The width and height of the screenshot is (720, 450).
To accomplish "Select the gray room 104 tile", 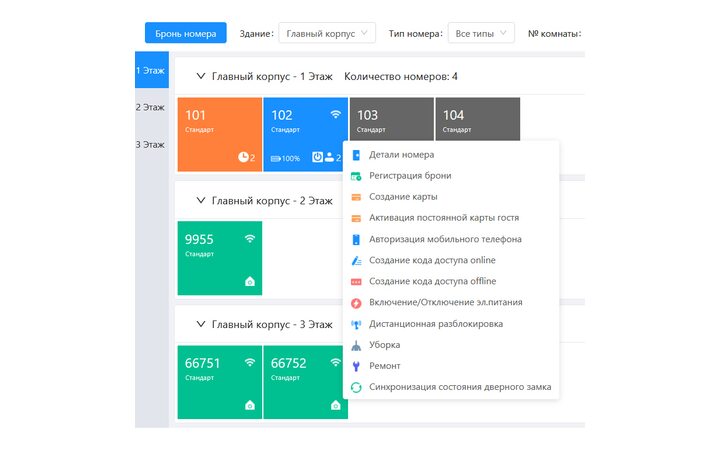I will coord(477,120).
